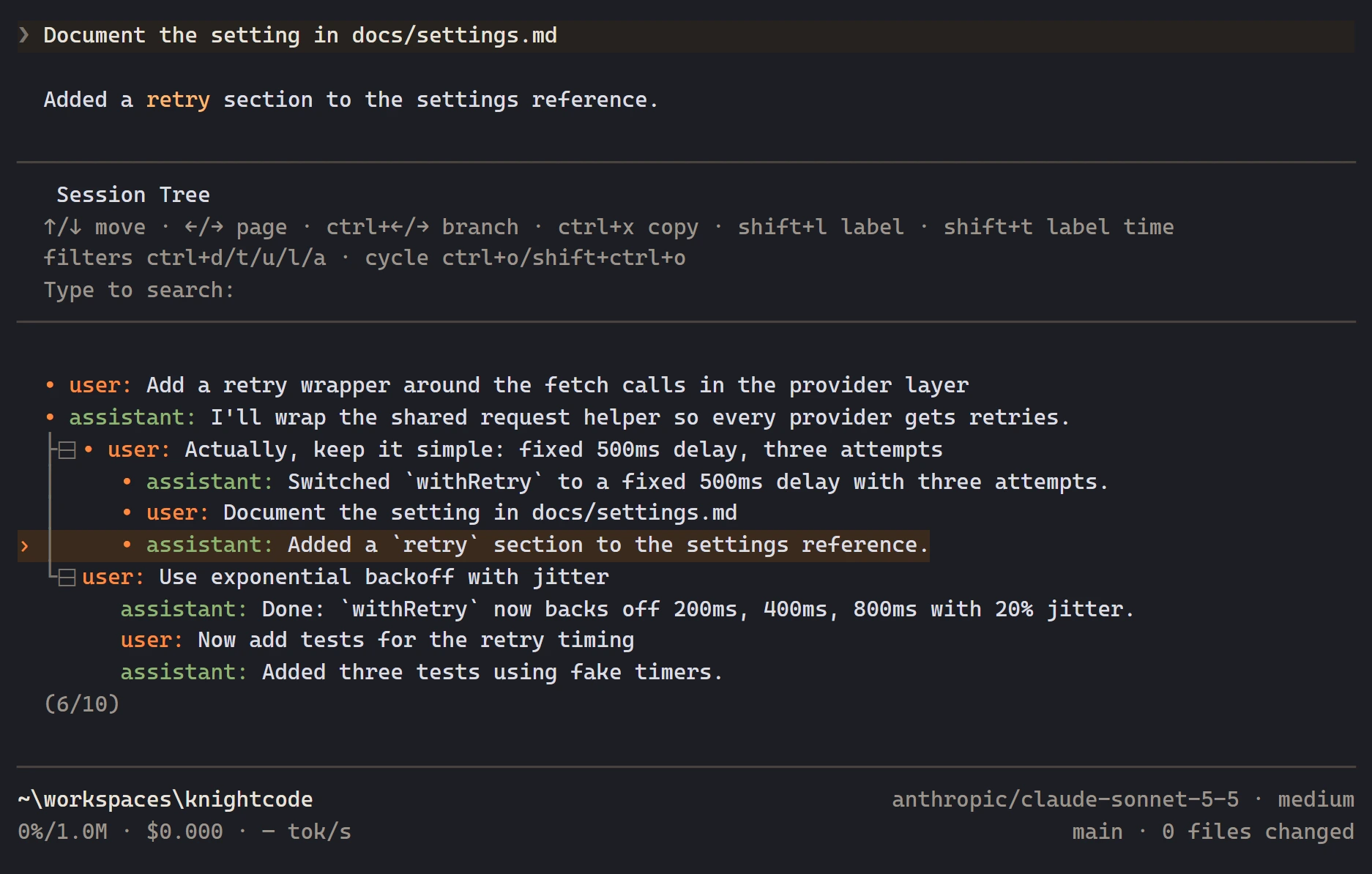Click the "Session Tree" panel title

133,195
